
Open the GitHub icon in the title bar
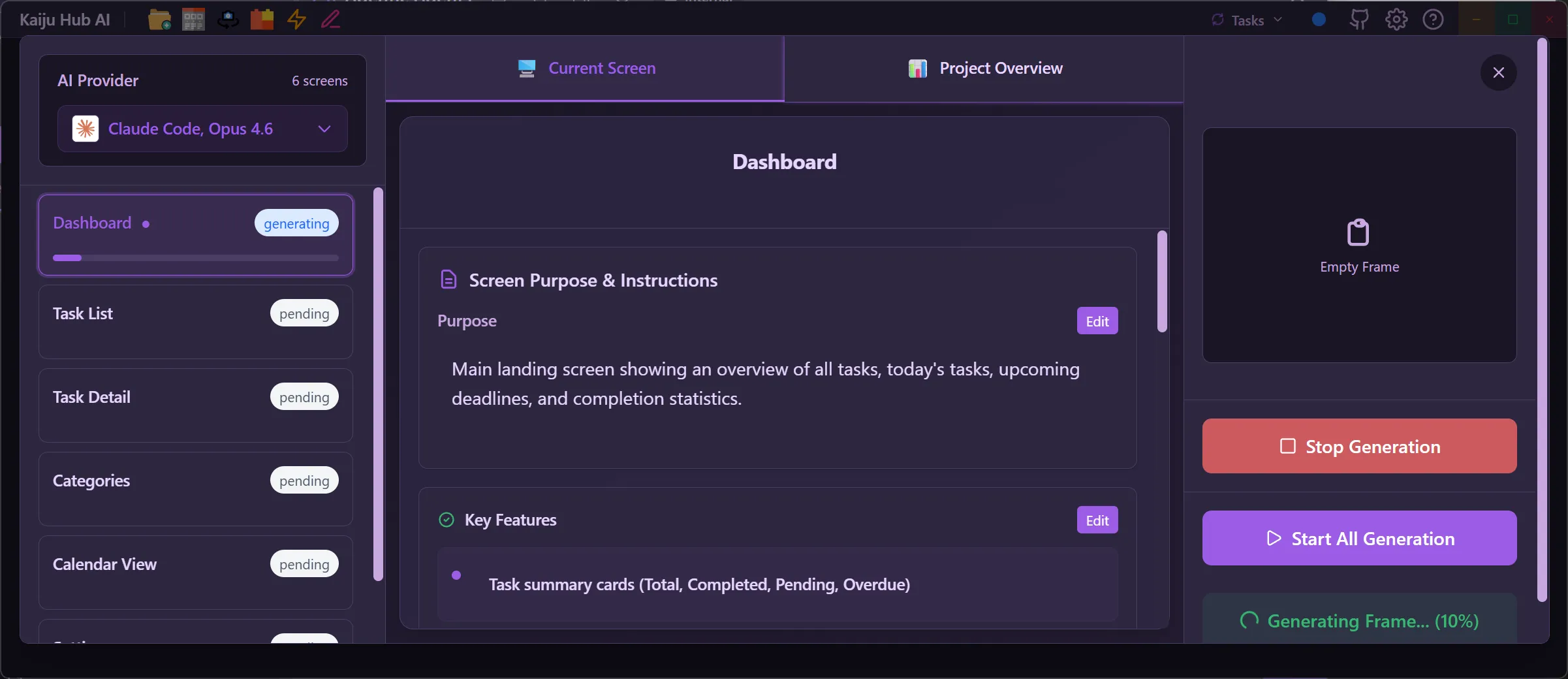click(x=1359, y=20)
